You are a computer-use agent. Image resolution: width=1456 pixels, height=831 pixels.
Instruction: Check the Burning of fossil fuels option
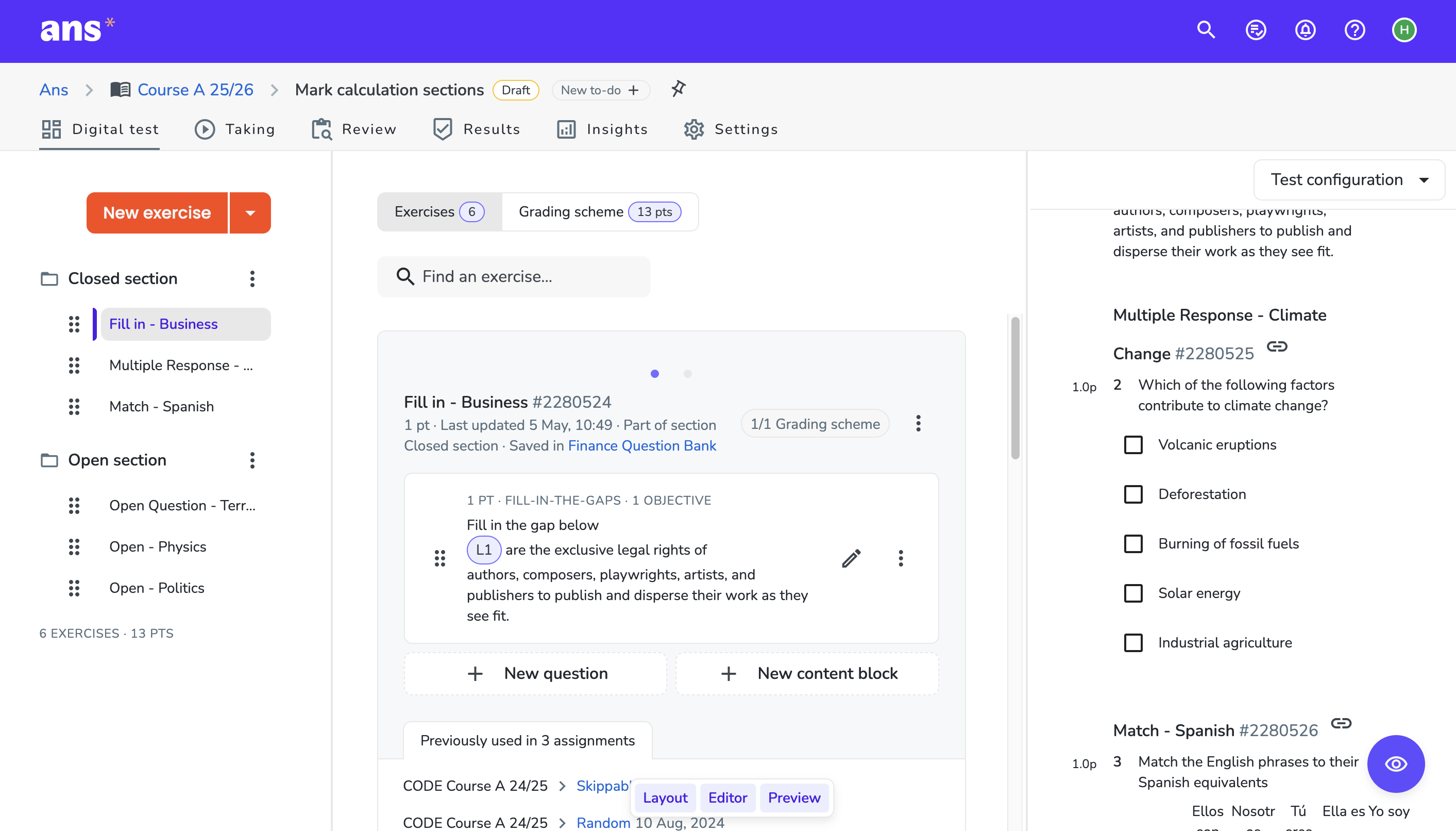tap(1133, 544)
